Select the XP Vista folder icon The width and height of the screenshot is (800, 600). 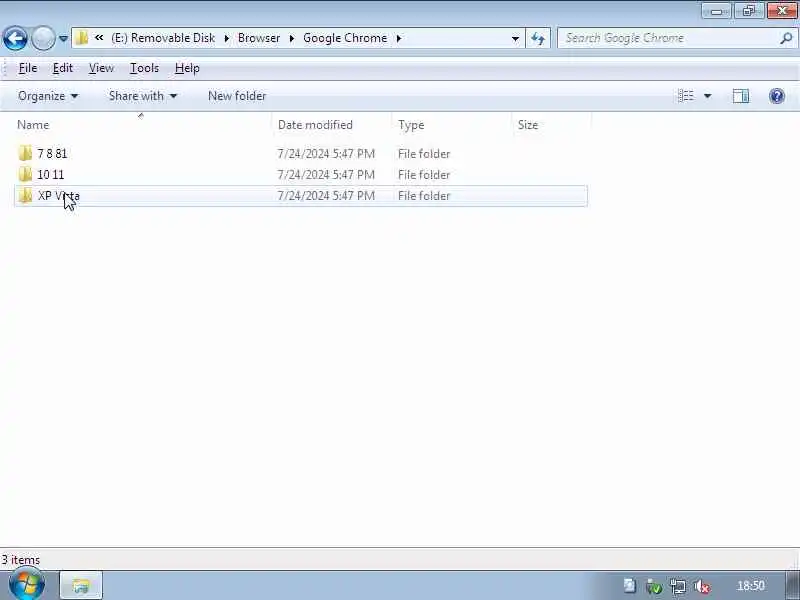tap(24, 195)
